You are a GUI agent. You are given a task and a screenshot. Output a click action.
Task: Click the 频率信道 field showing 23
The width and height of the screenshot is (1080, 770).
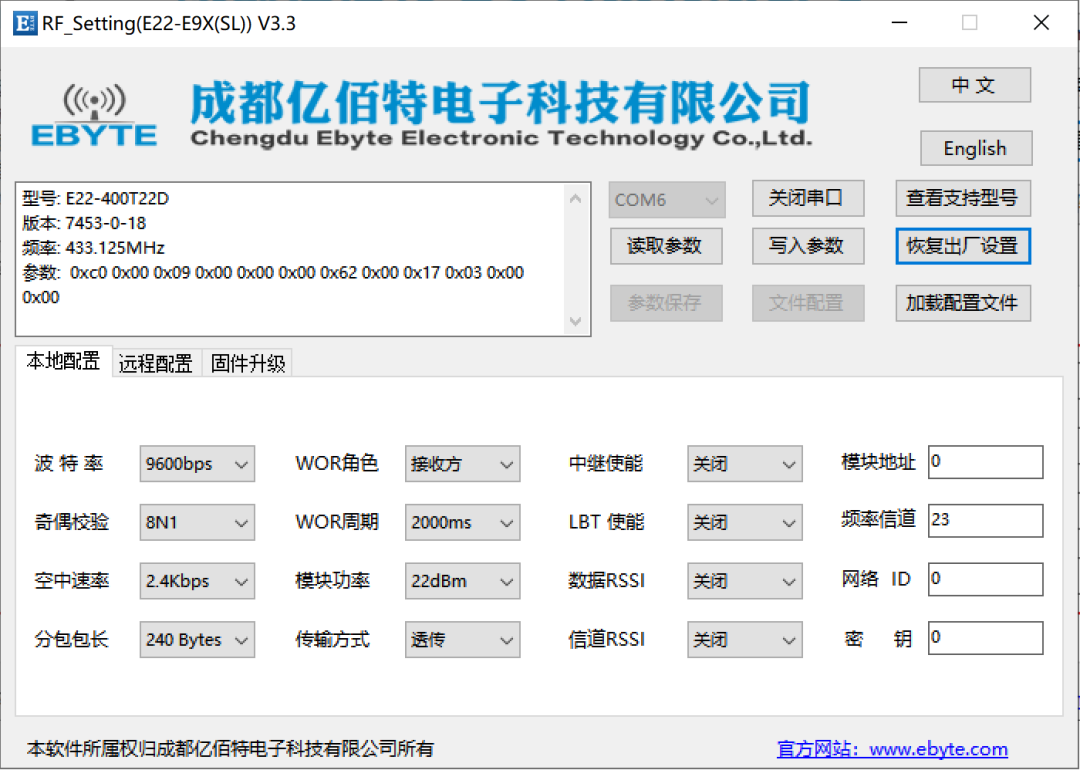point(986,521)
